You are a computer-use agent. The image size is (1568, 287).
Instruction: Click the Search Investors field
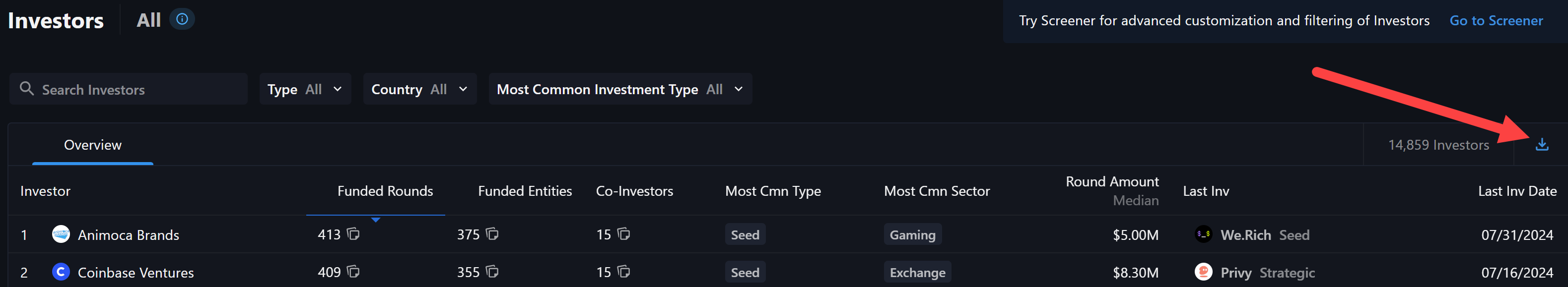point(129,89)
